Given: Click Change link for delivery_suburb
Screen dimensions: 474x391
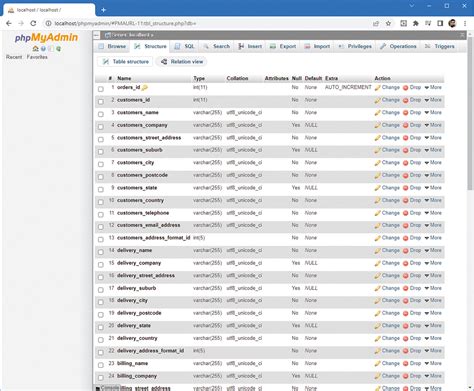Looking at the screenshot, I should point(391,288).
